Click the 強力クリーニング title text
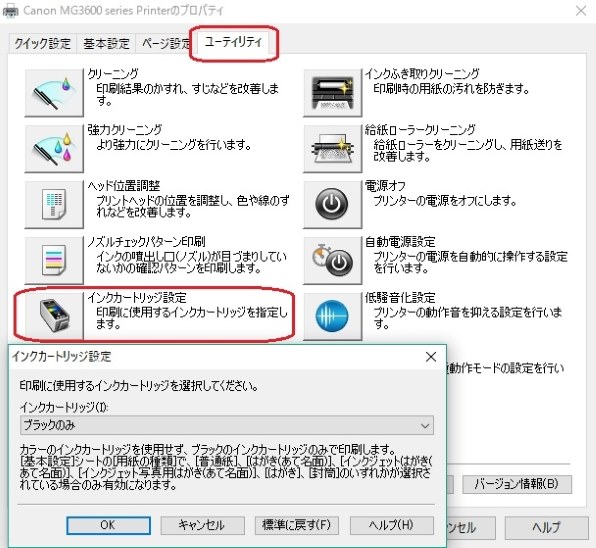The height and width of the screenshot is (548, 596). (125, 130)
